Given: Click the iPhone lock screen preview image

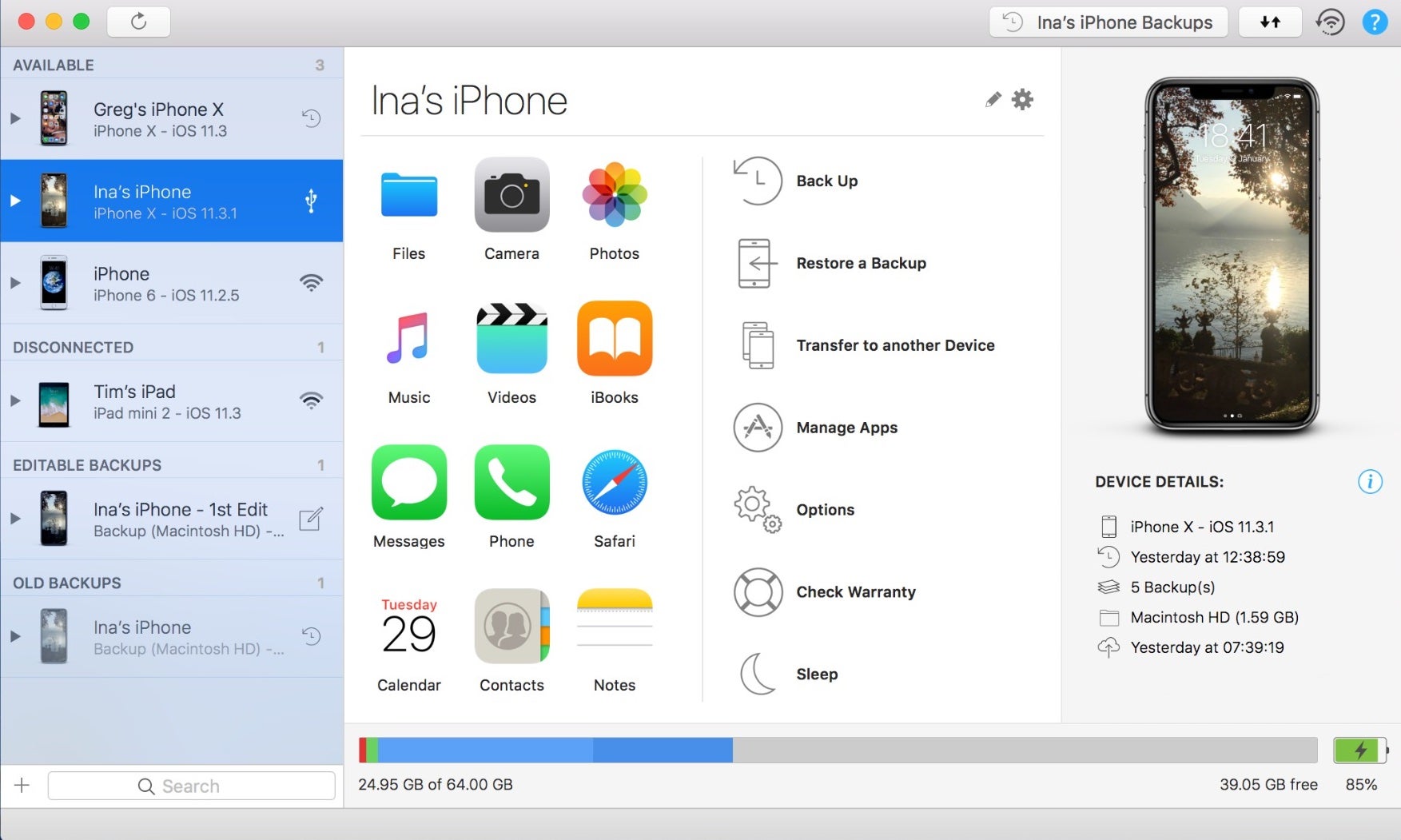Looking at the screenshot, I should pos(1232,255).
